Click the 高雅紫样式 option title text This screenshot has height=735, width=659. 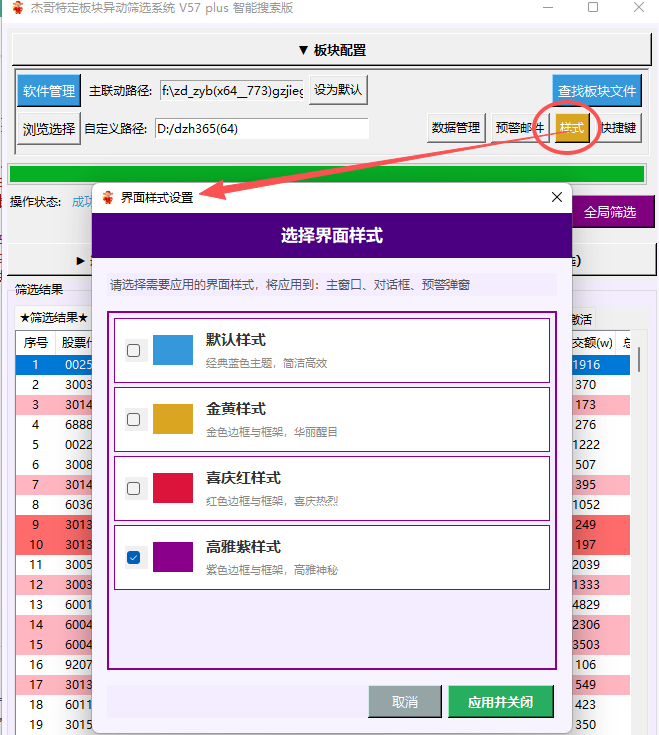243,547
